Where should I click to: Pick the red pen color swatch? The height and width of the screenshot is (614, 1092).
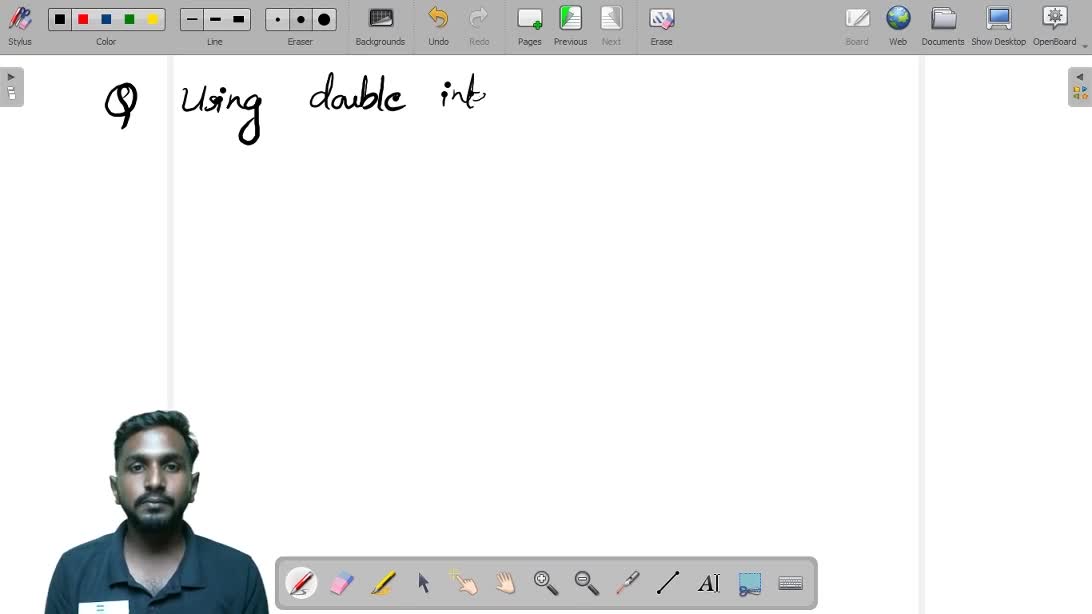pos(83,19)
